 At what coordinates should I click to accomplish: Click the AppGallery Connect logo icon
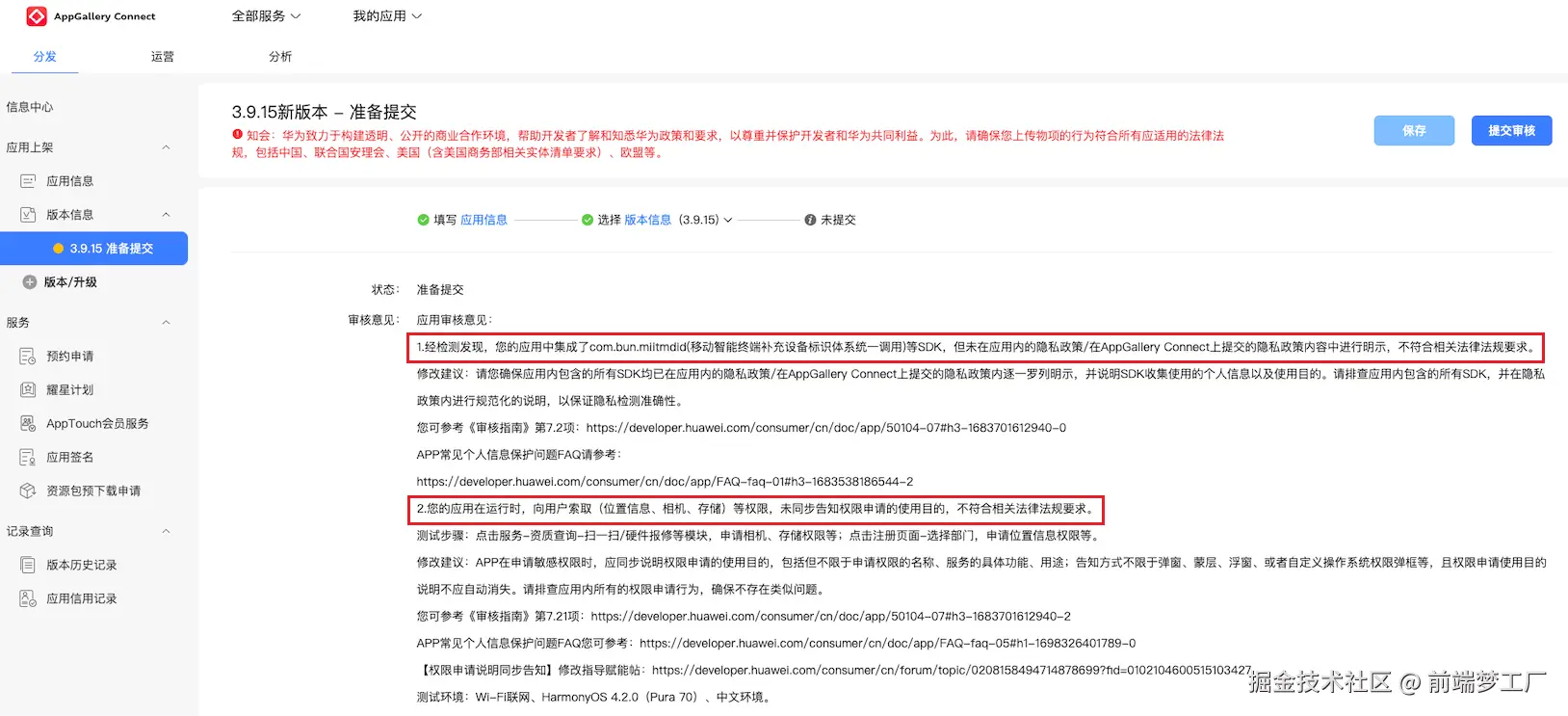[x=37, y=16]
